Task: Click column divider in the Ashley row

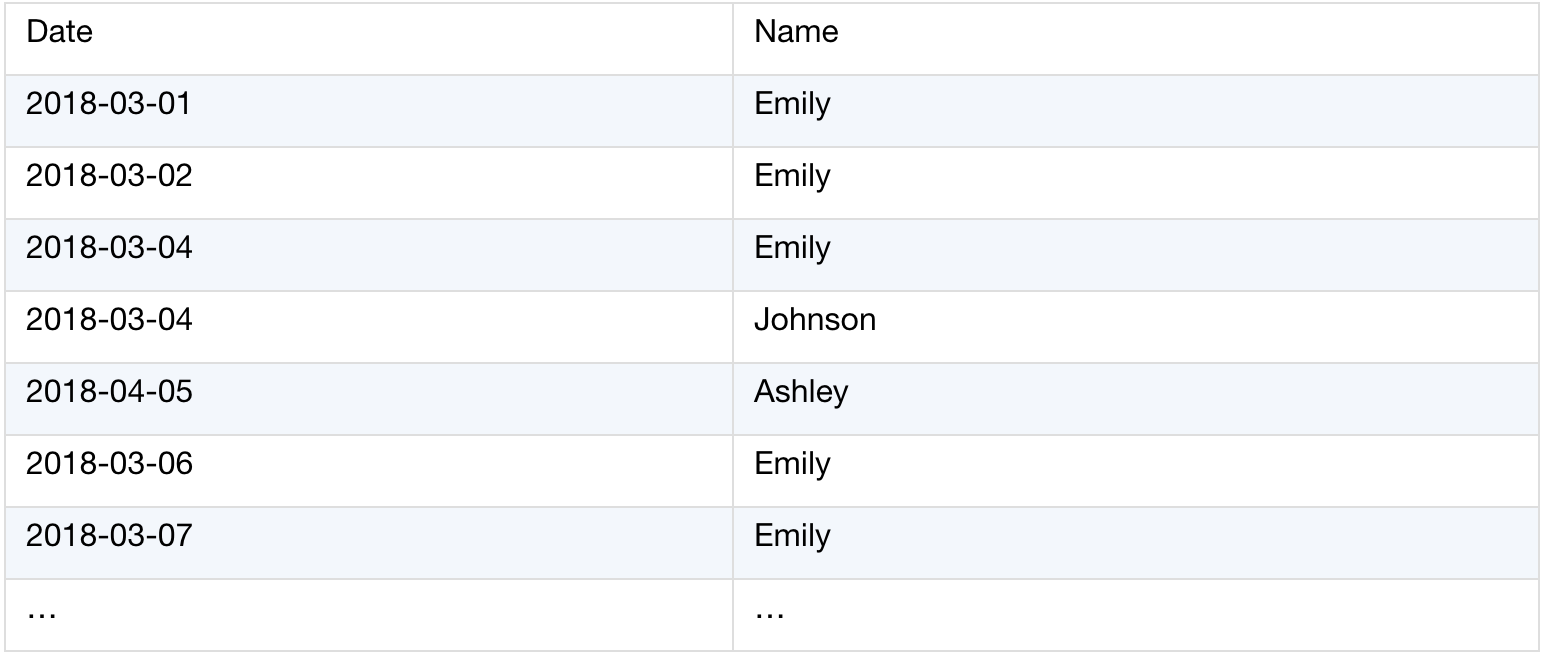Action: pos(733,398)
